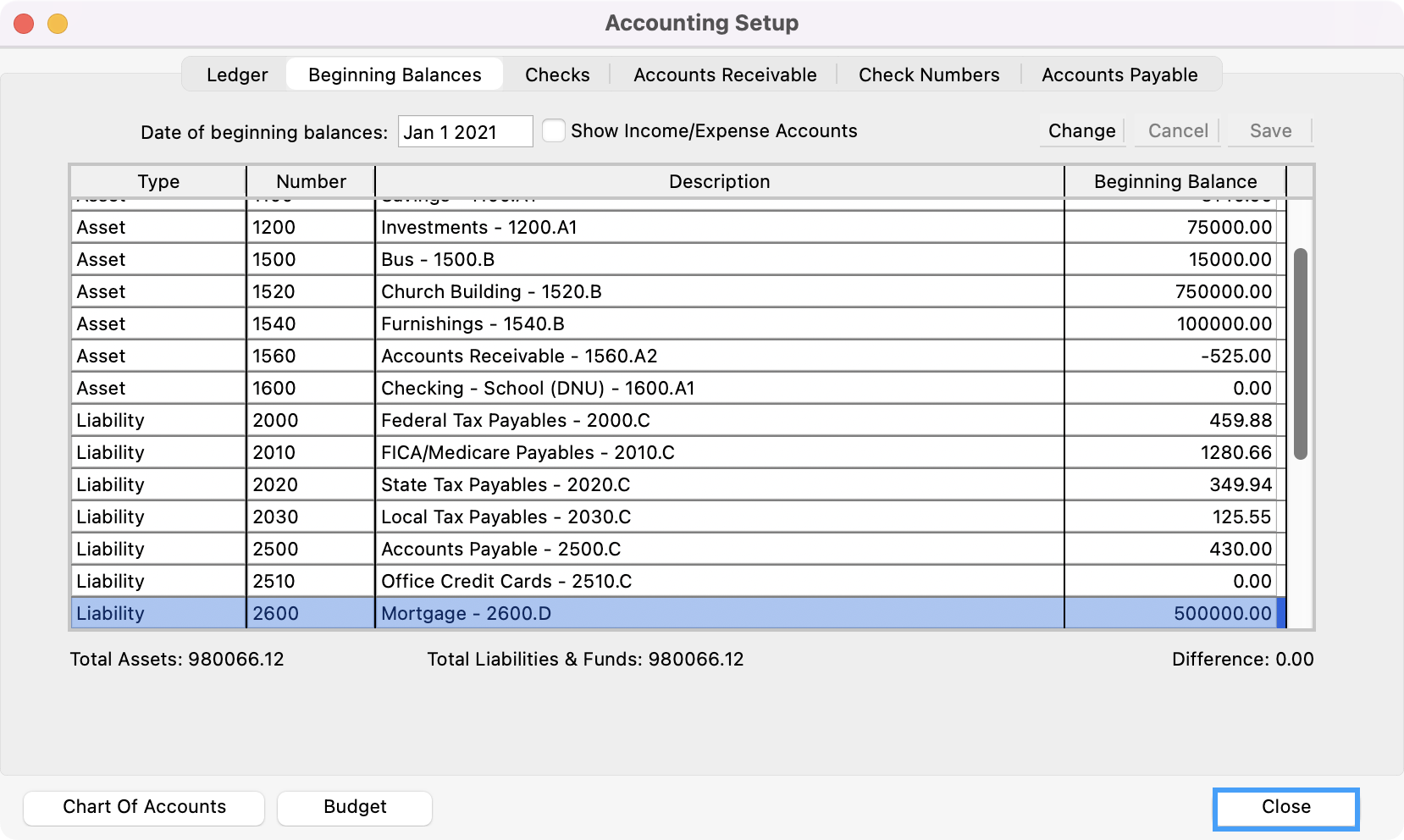1404x840 pixels.
Task: Open the Accounts Payable tab
Action: coord(1119,75)
